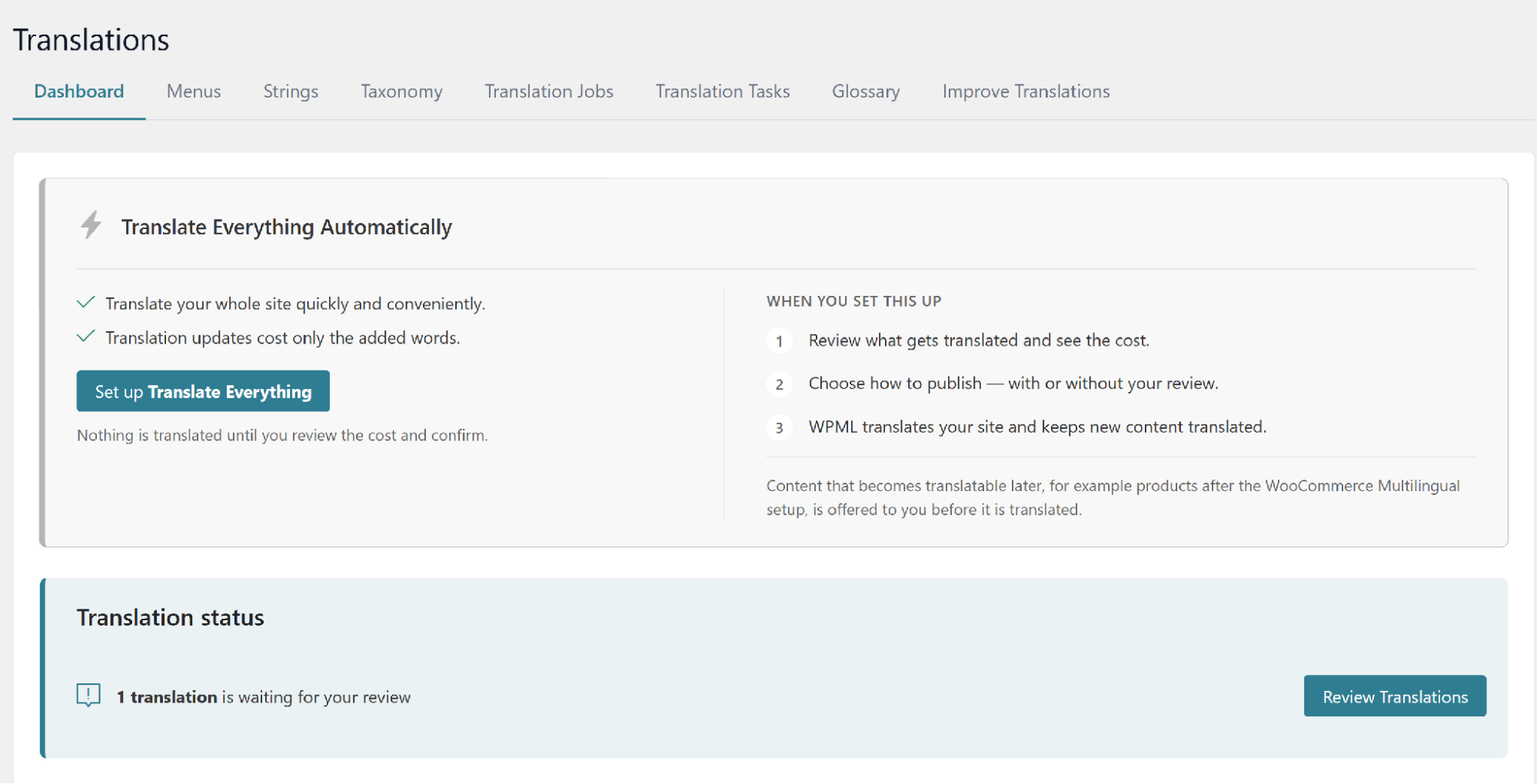Open the Strings tab

coord(291,91)
